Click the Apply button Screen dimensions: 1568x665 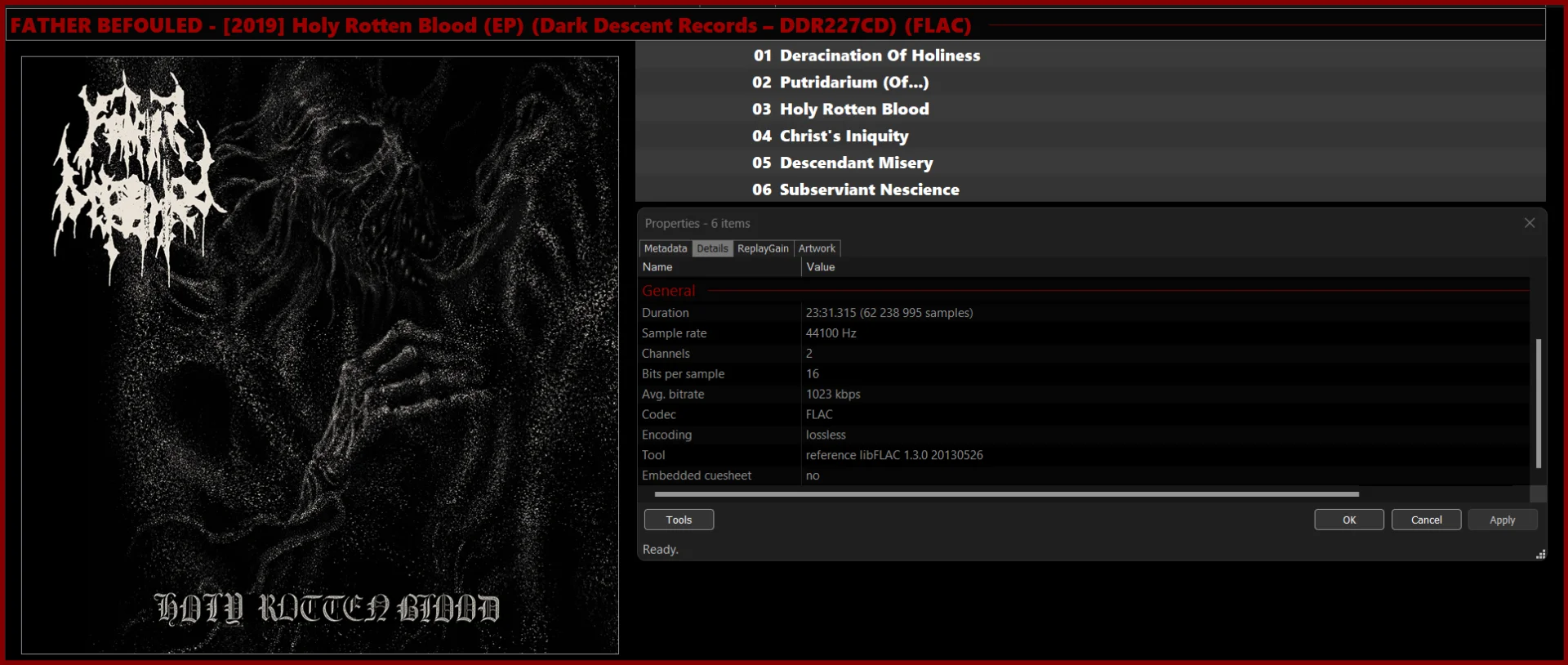(x=1503, y=520)
